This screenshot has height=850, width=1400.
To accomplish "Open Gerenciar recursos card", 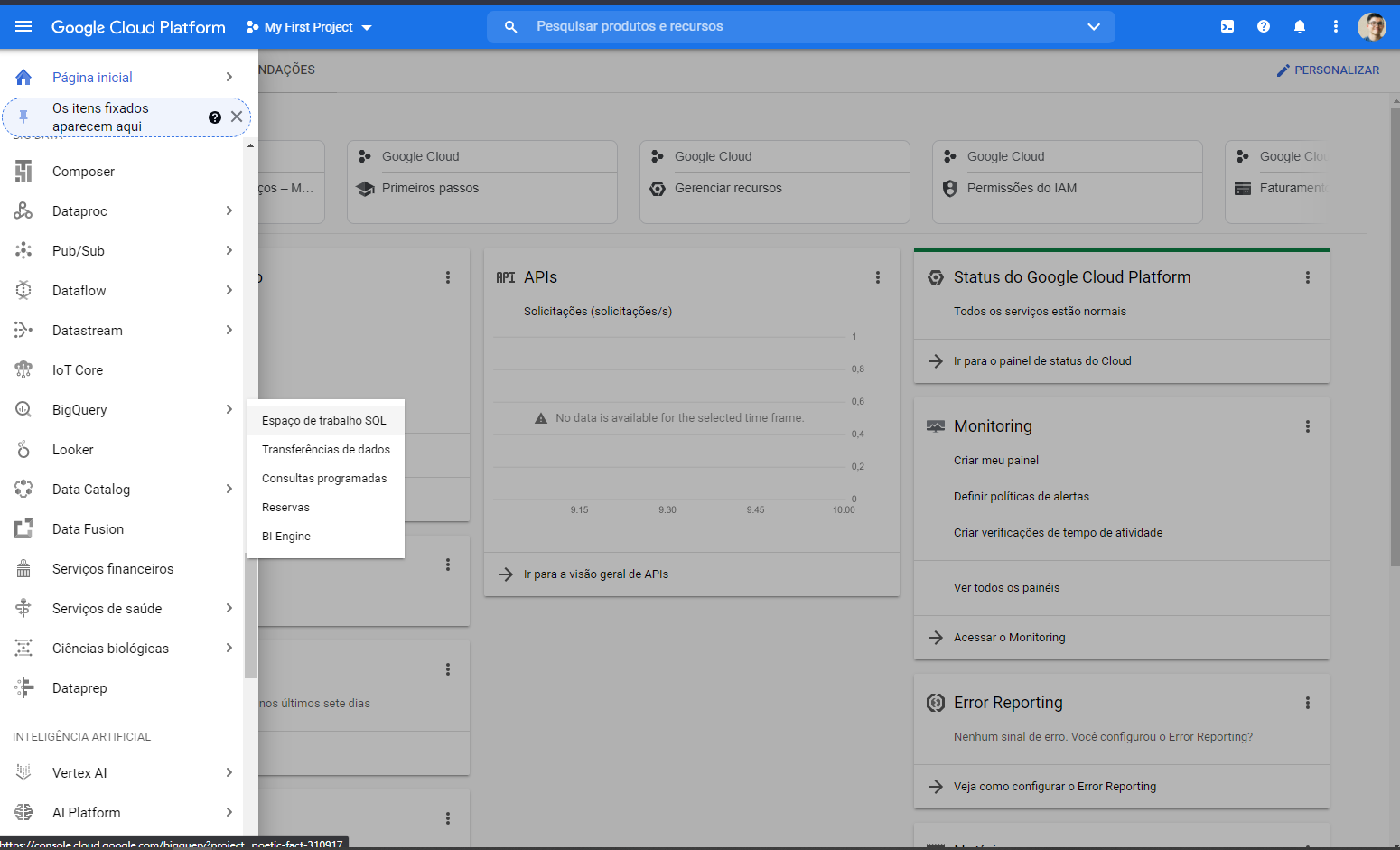I will 775,182.
